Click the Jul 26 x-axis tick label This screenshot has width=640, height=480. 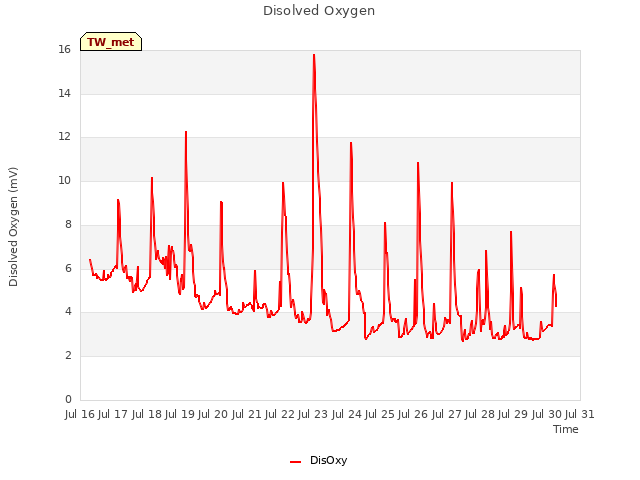(x=413, y=414)
